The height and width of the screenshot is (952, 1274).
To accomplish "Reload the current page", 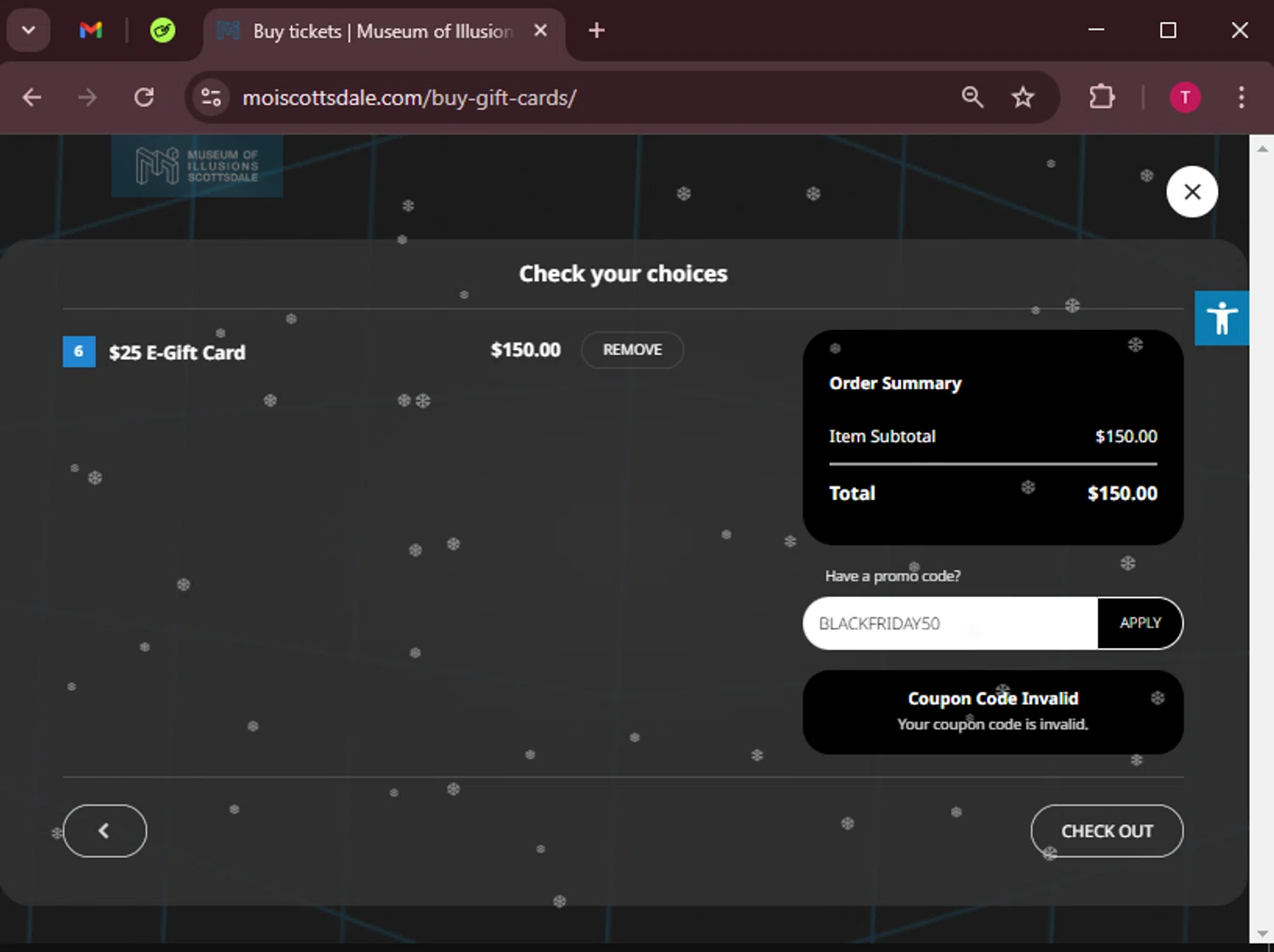I will (144, 98).
